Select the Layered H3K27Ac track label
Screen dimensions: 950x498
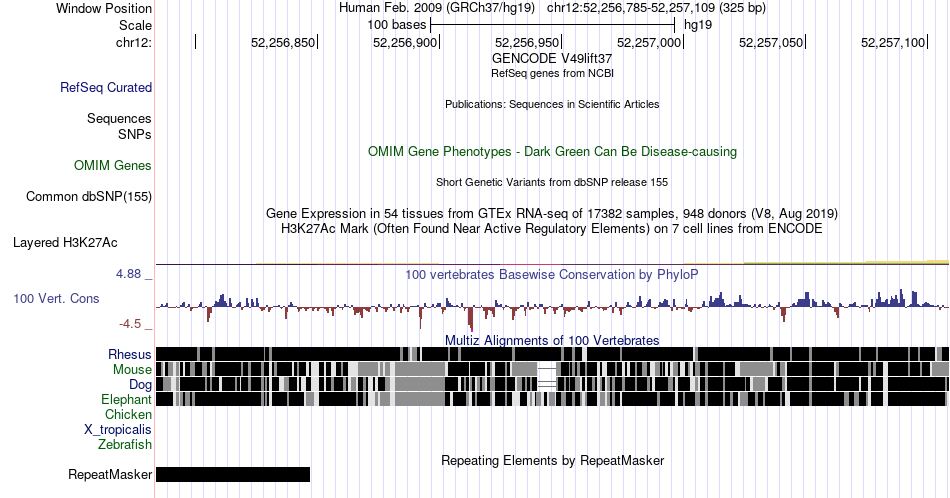(65, 242)
